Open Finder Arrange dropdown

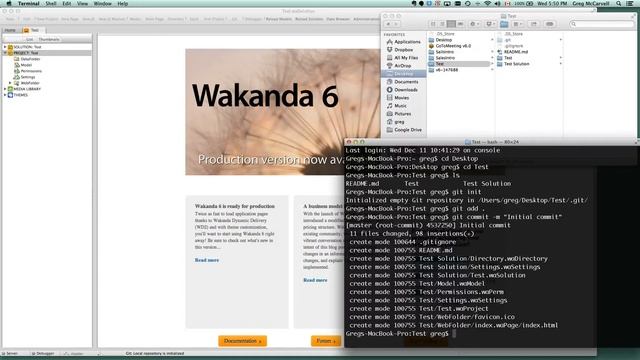click(518, 24)
